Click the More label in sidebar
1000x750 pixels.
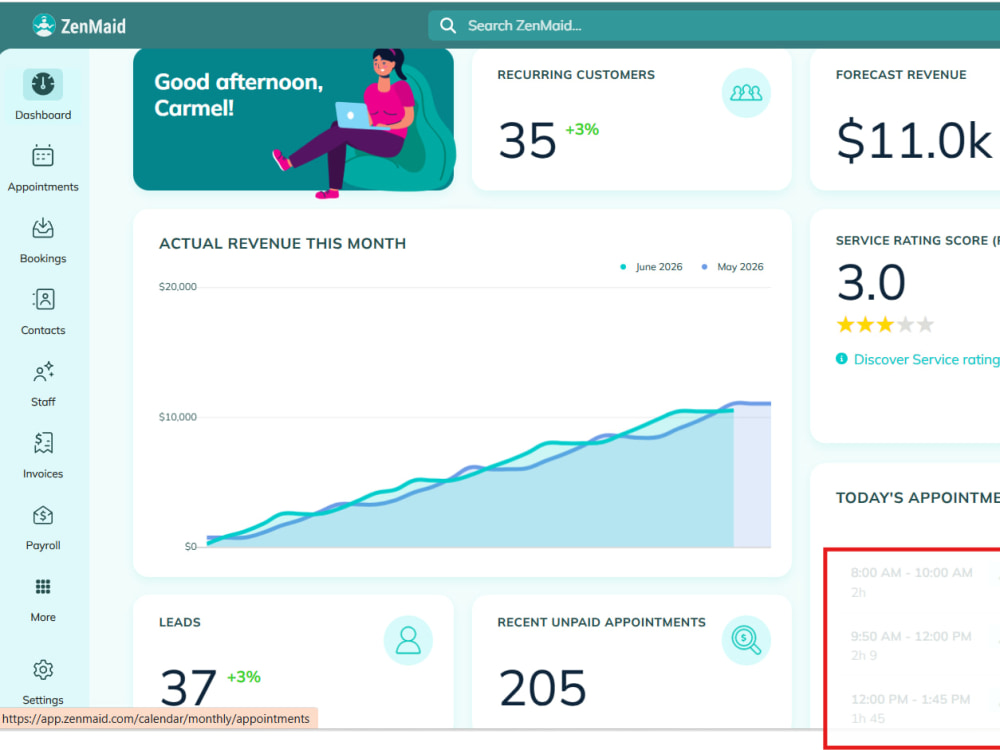tap(43, 617)
